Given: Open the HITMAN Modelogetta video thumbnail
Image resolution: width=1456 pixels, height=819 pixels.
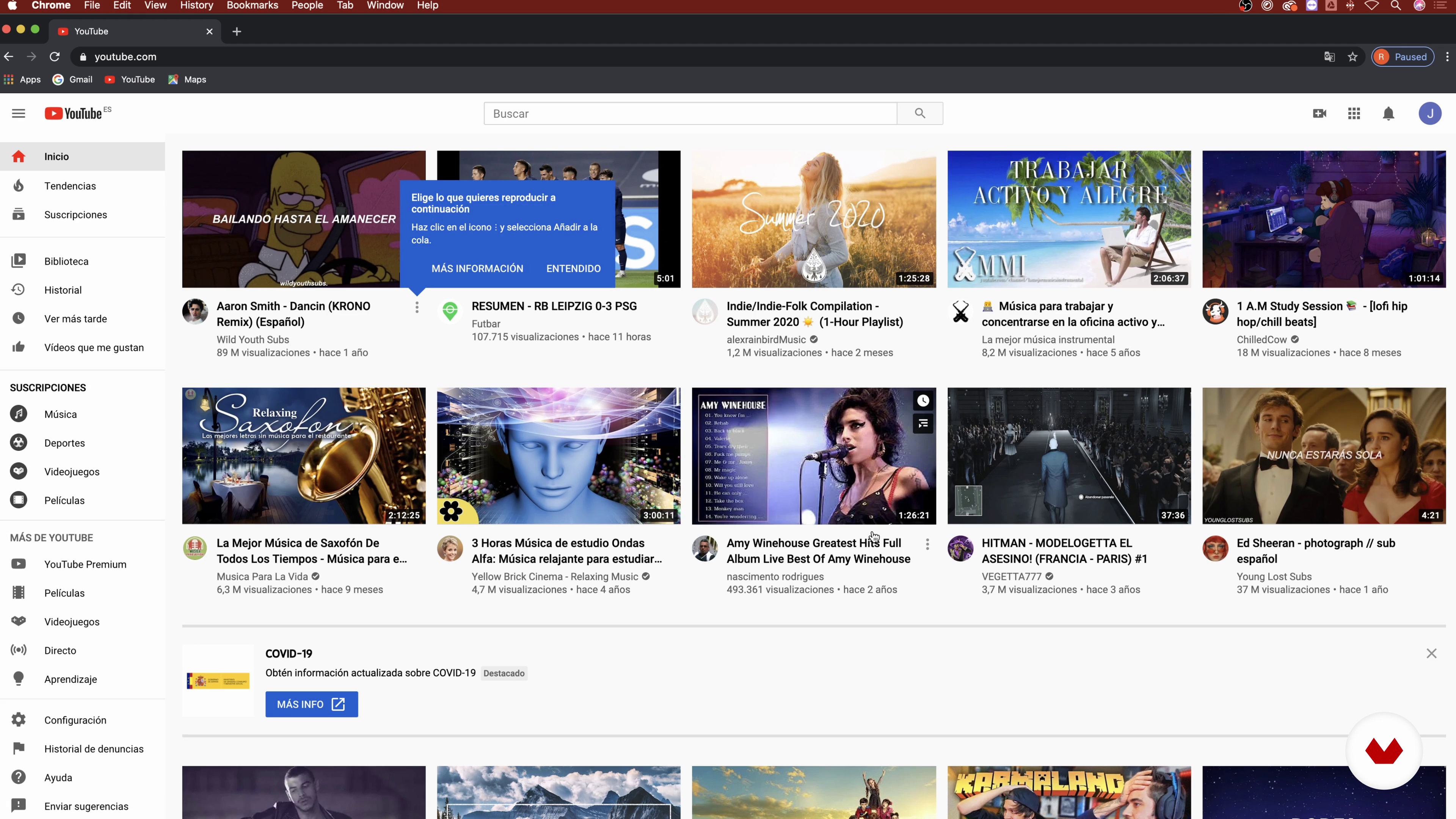Looking at the screenshot, I should [1069, 455].
